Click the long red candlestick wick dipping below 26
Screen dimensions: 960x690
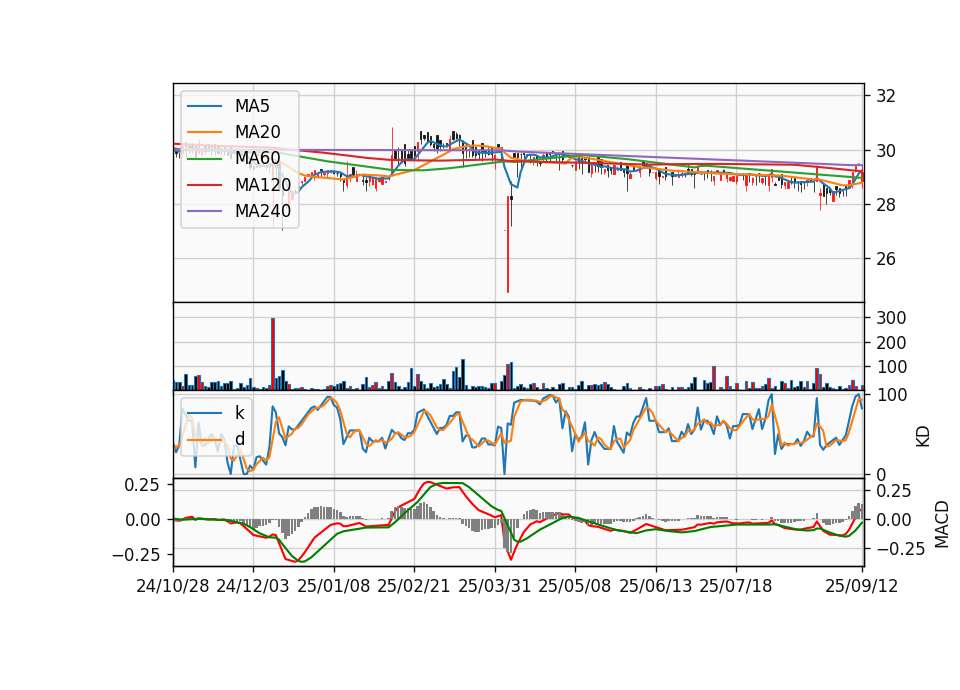point(508,244)
